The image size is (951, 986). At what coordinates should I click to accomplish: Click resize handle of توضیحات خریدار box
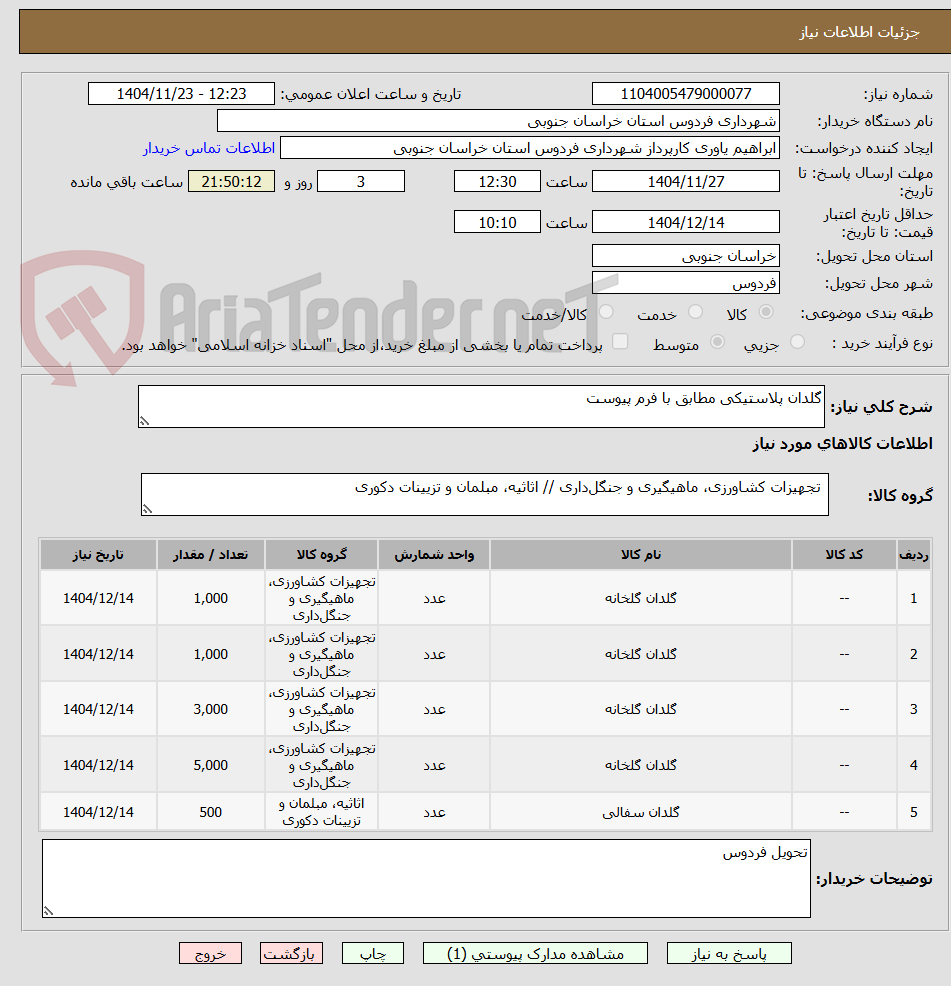(x=48, y=911)
